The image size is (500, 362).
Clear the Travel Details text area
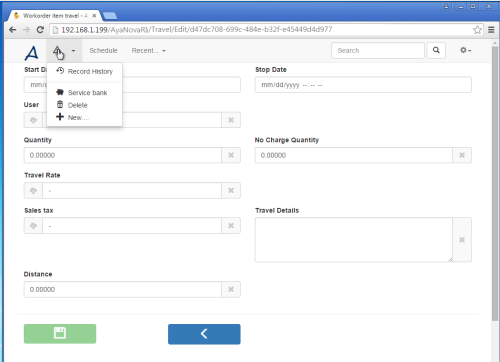[462, 240]
